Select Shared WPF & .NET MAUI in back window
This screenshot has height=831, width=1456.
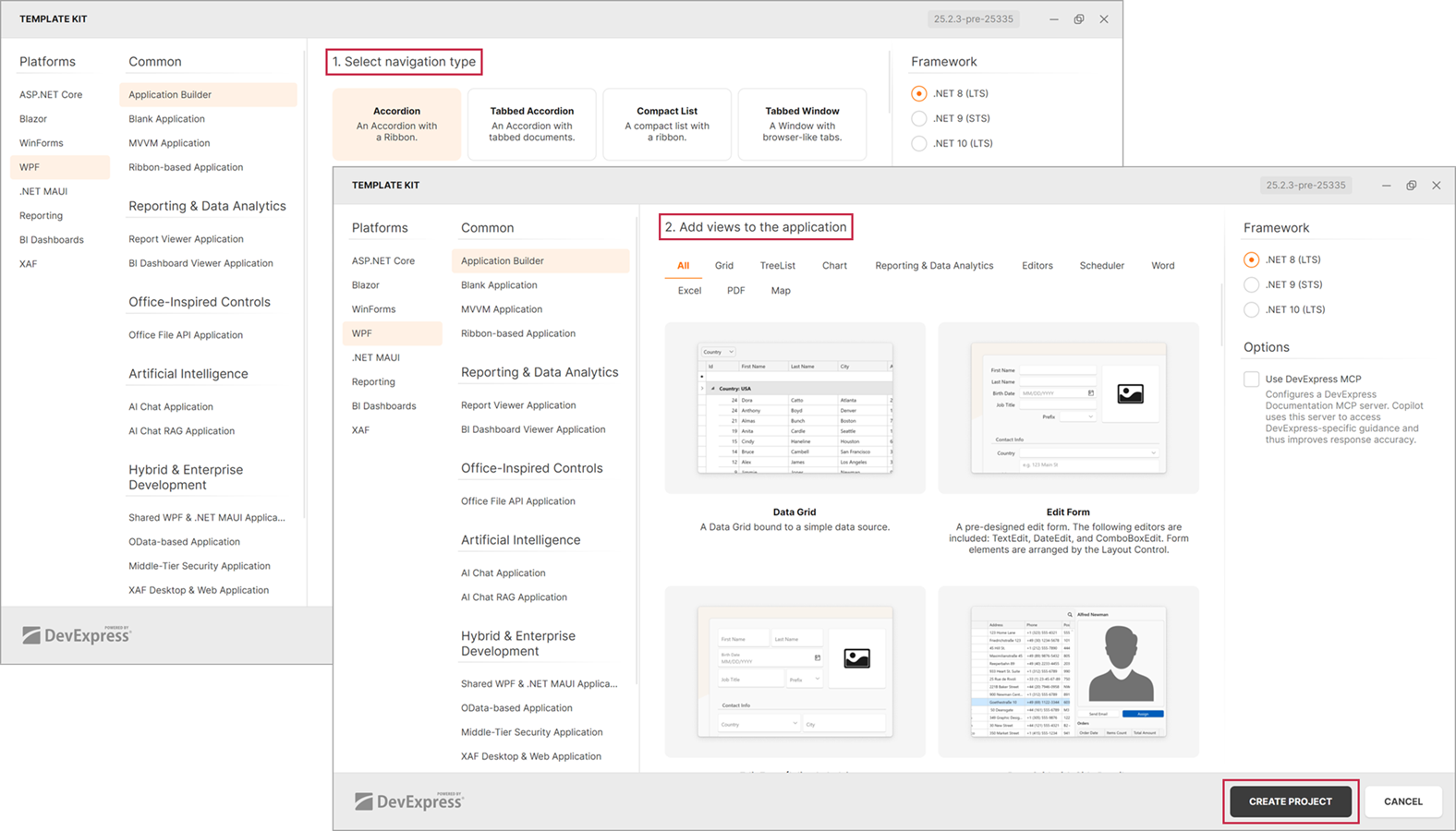pyautogui.click(x=207, y=518)
